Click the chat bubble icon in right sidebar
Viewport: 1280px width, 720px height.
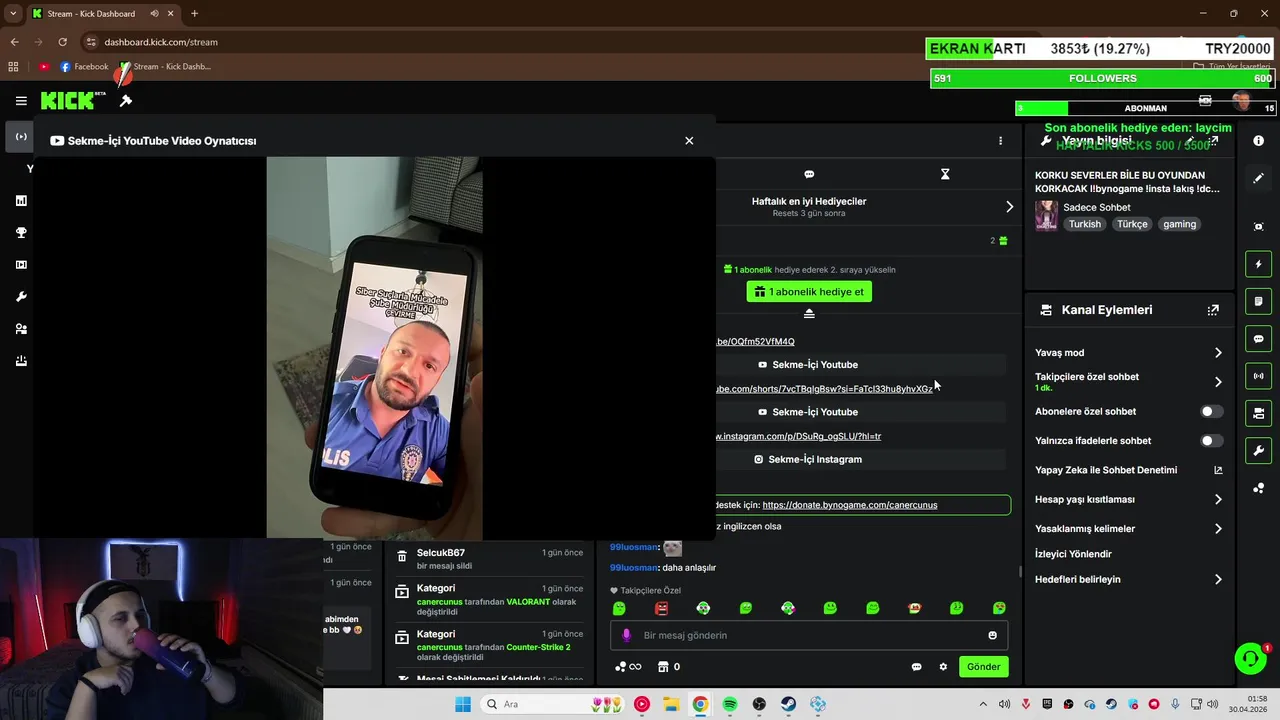[x=1259, y=339]
